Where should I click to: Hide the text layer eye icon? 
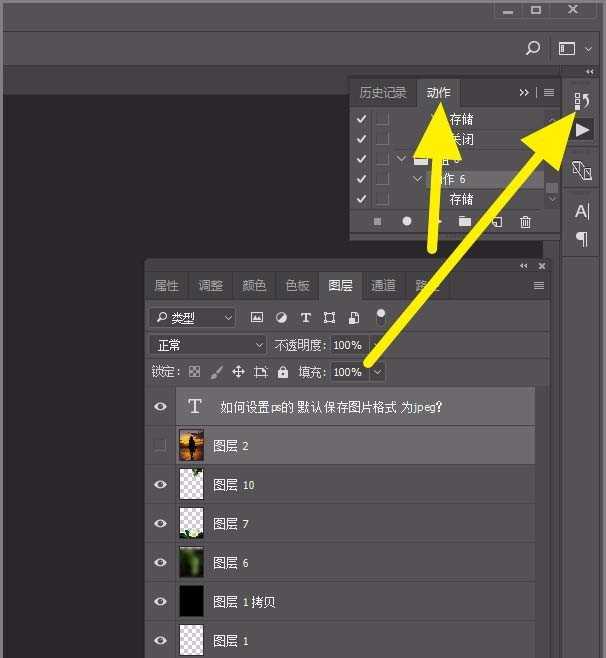(160, 406)
